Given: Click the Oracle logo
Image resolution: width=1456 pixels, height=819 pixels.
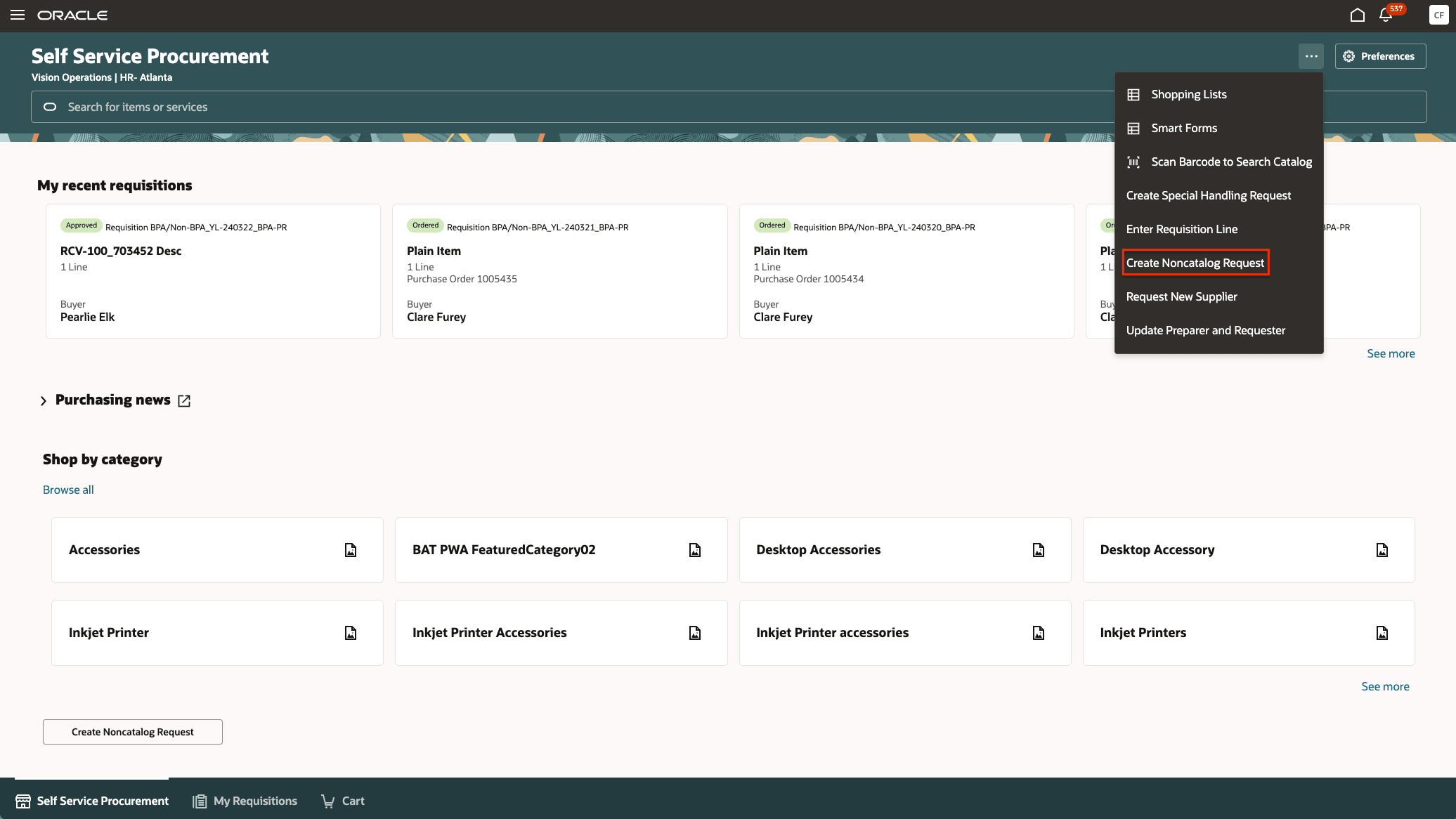Looking at the screenshot, I should click(x=72, y=15).
